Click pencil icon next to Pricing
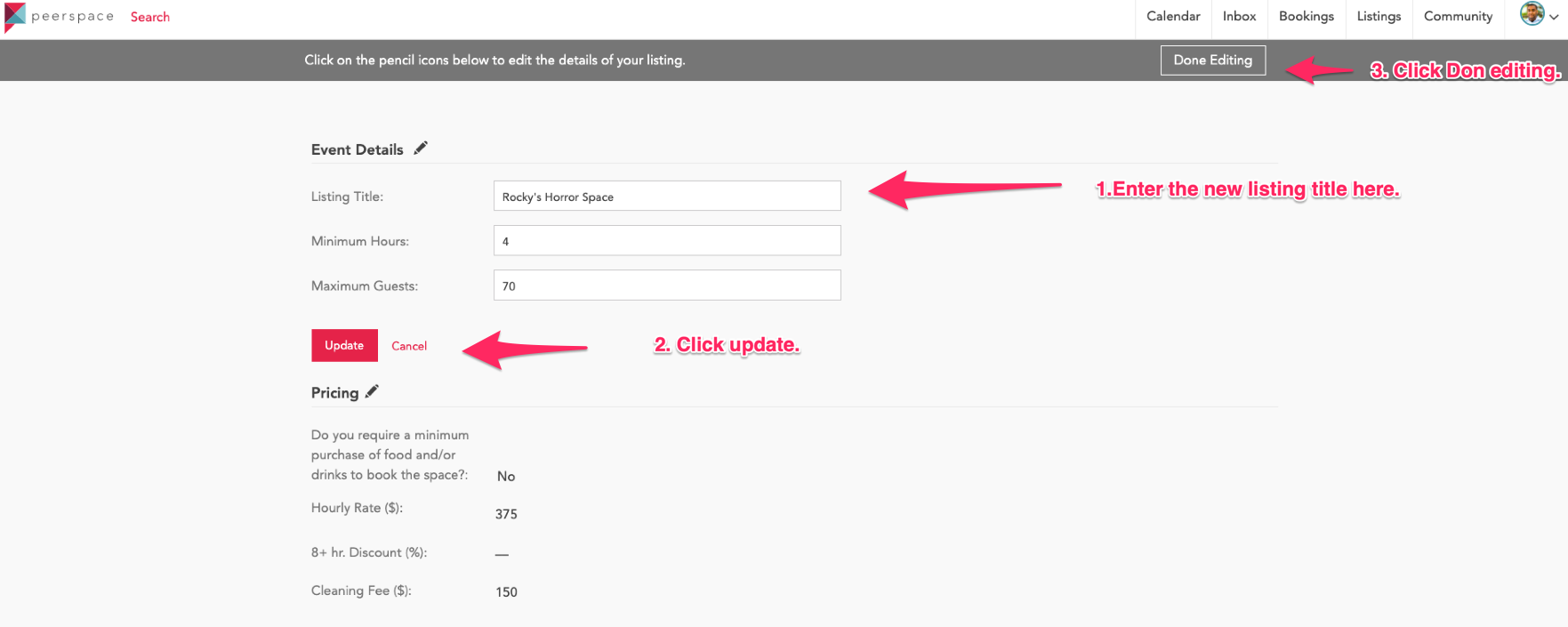1568x627 pixels. [x=372, y=391]
